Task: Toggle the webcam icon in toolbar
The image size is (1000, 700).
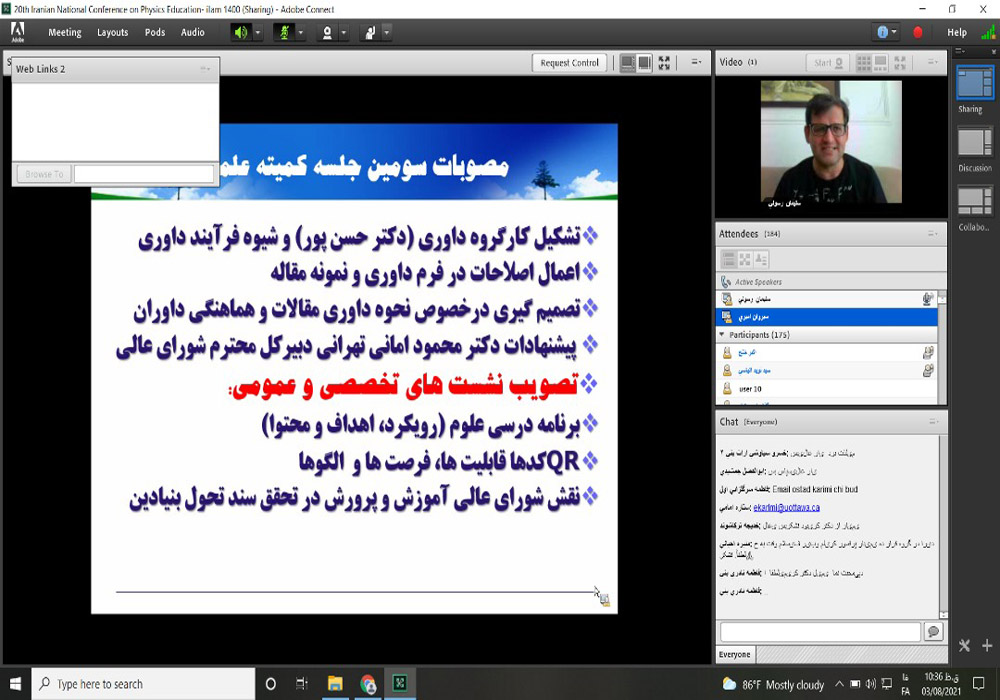Action: (326, 32)
